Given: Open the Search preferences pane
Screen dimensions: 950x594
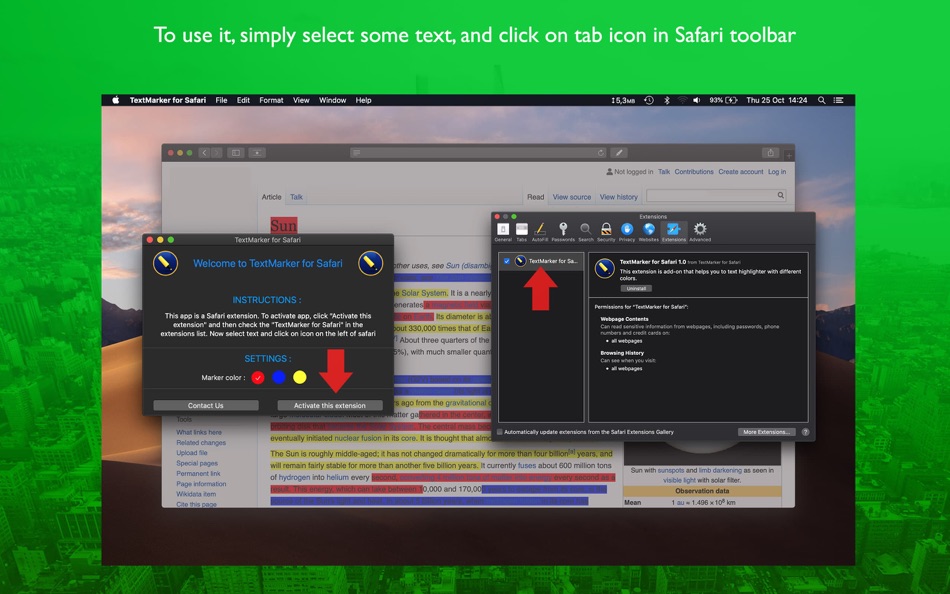Looking at the screenshot, I should coord(585,232).
